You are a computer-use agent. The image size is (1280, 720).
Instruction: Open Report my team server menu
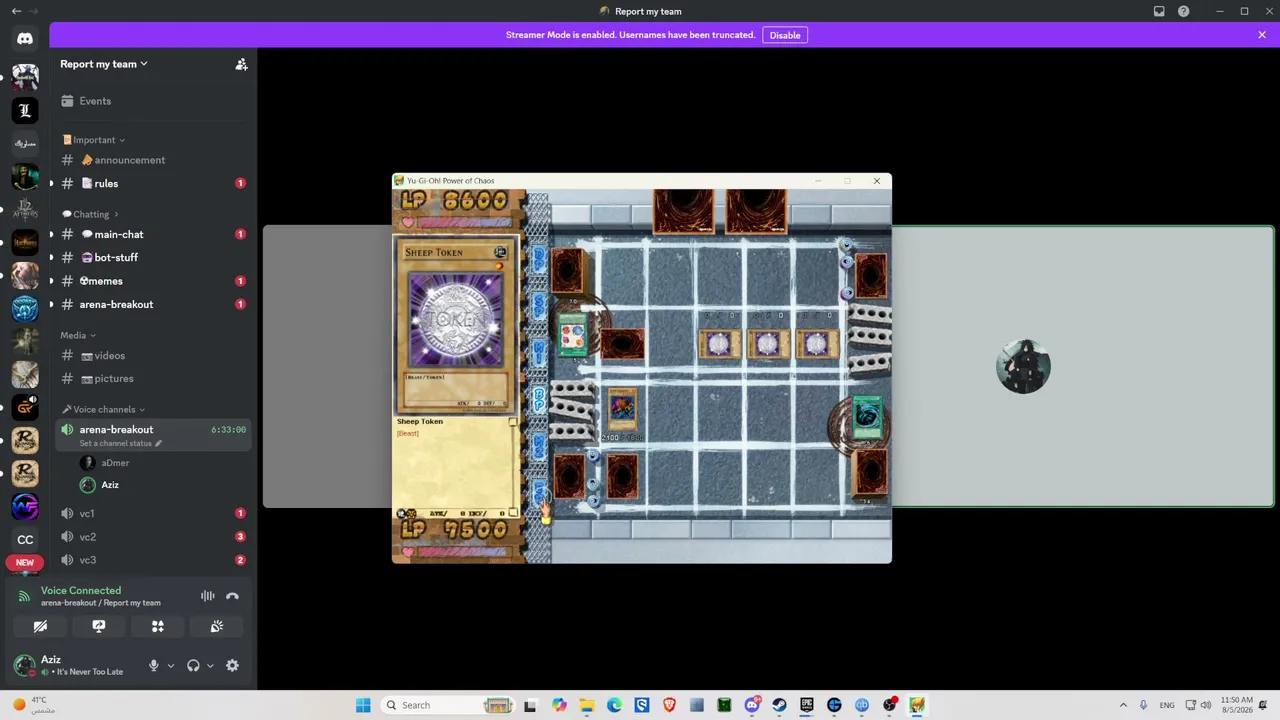click(x=104, y=64)
